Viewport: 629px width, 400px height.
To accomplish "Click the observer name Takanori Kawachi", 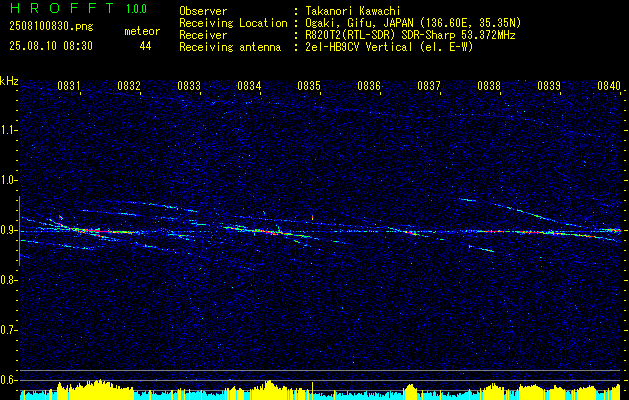I will [352, 11].
